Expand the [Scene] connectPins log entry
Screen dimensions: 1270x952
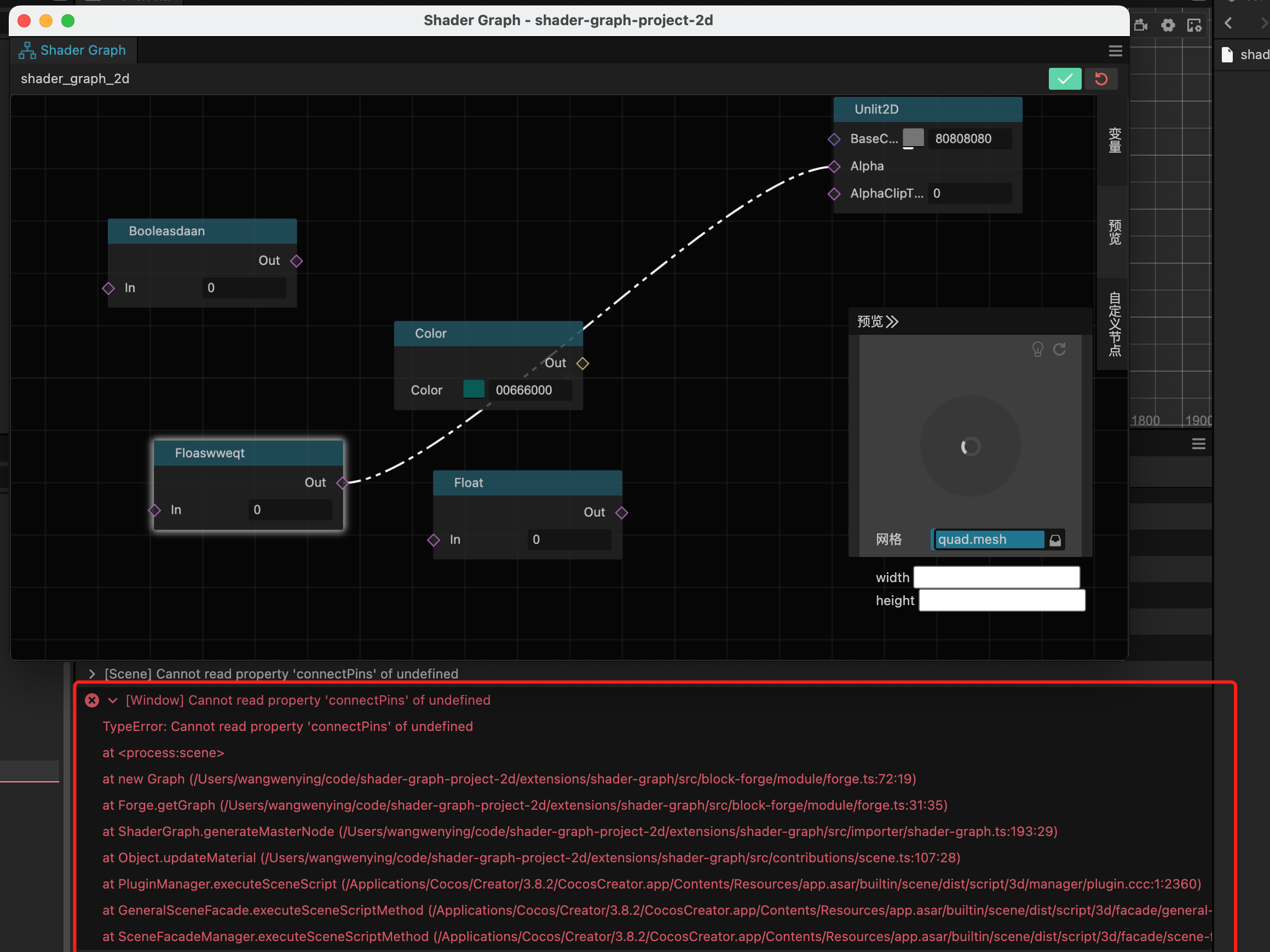pos(92,674)
